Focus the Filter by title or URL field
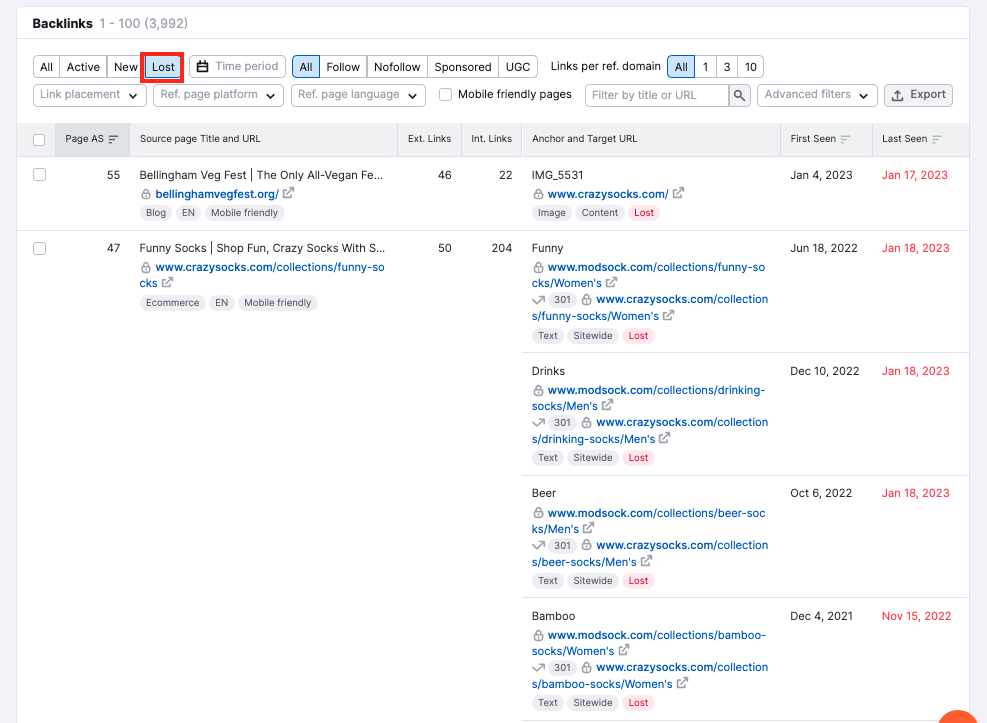This screenshot has width=987, height=723. tap(657, 95)
